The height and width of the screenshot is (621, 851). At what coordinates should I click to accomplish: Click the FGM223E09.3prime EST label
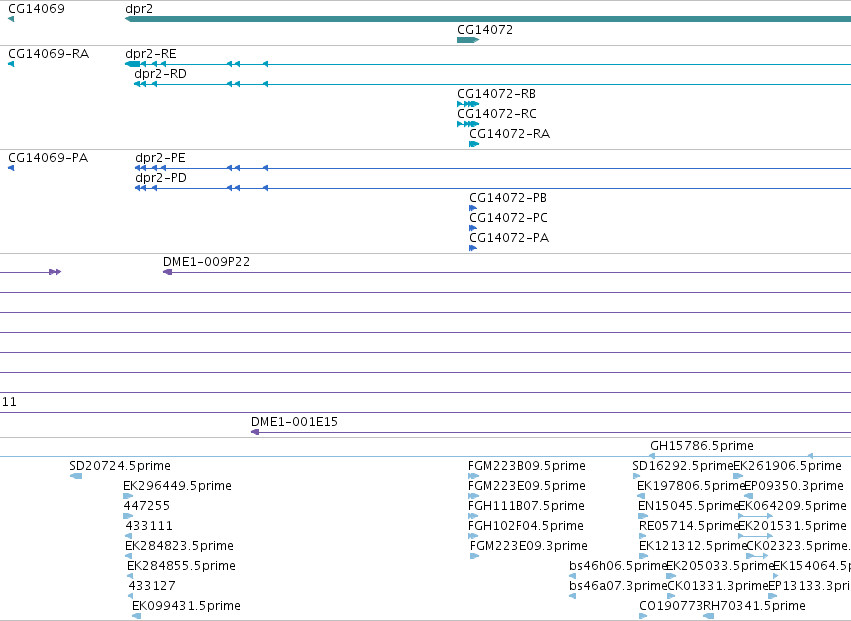(529, 546)
